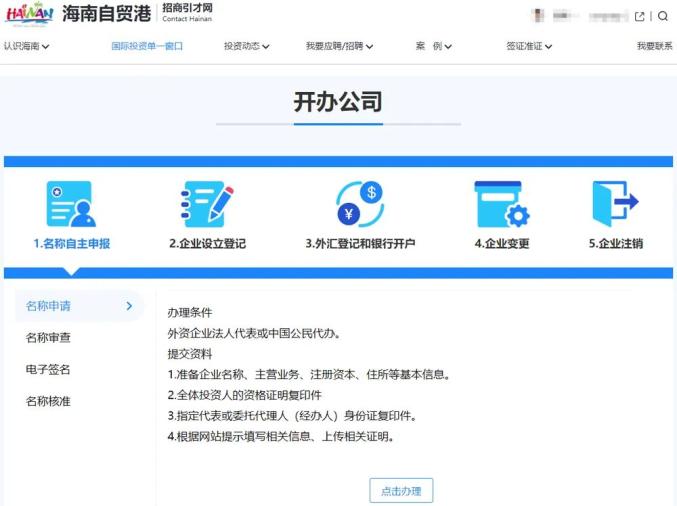The image size is (677, 506).
Task: Go to 名称核准 in the sidebar
Action: 48,402
